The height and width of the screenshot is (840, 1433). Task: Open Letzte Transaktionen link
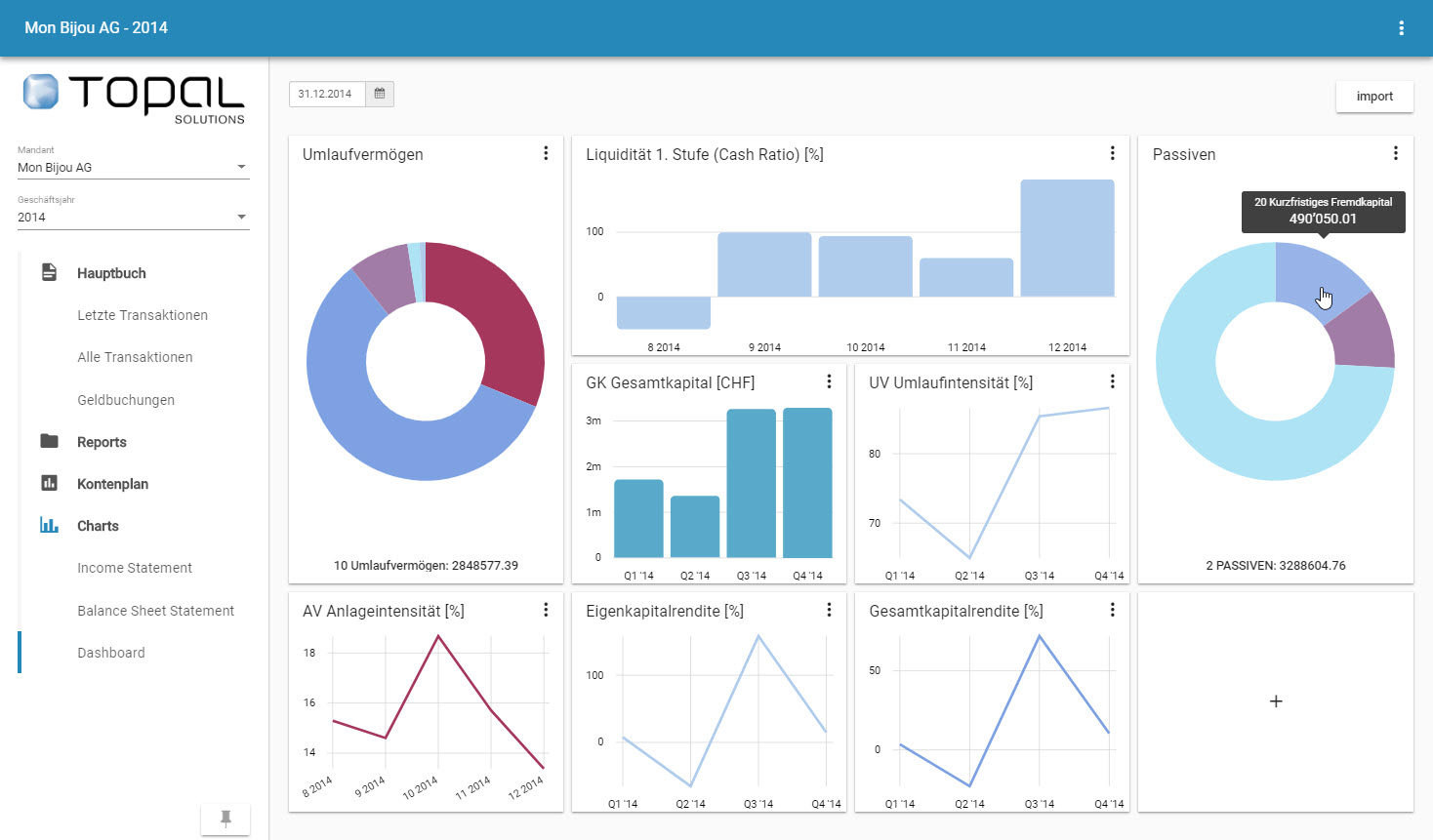tap(143, 315)
